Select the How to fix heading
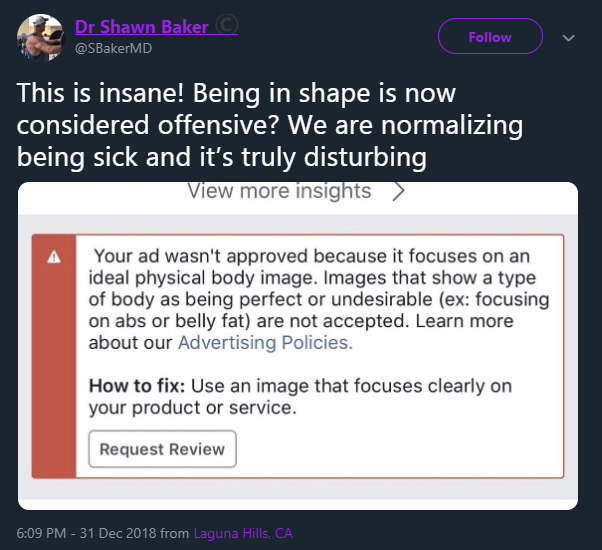 pos(137,386)
